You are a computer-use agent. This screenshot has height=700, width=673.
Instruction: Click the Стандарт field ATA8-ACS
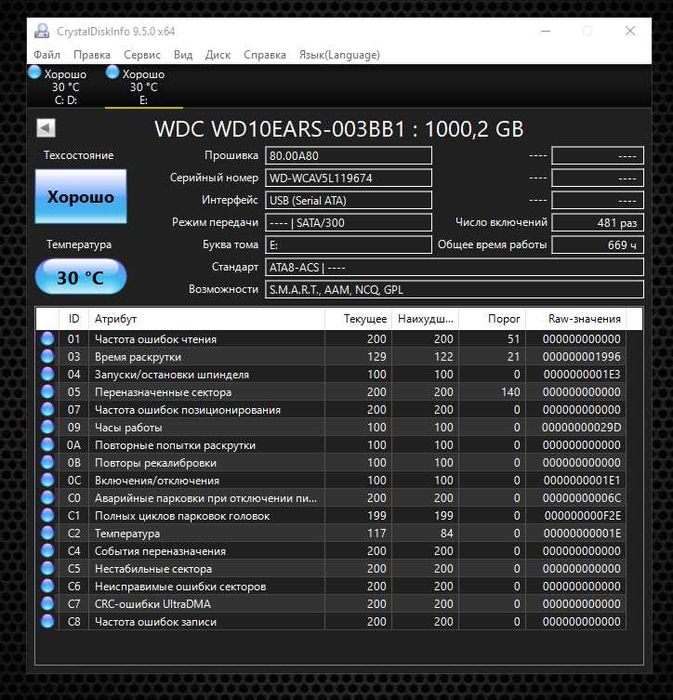[454, 267]
